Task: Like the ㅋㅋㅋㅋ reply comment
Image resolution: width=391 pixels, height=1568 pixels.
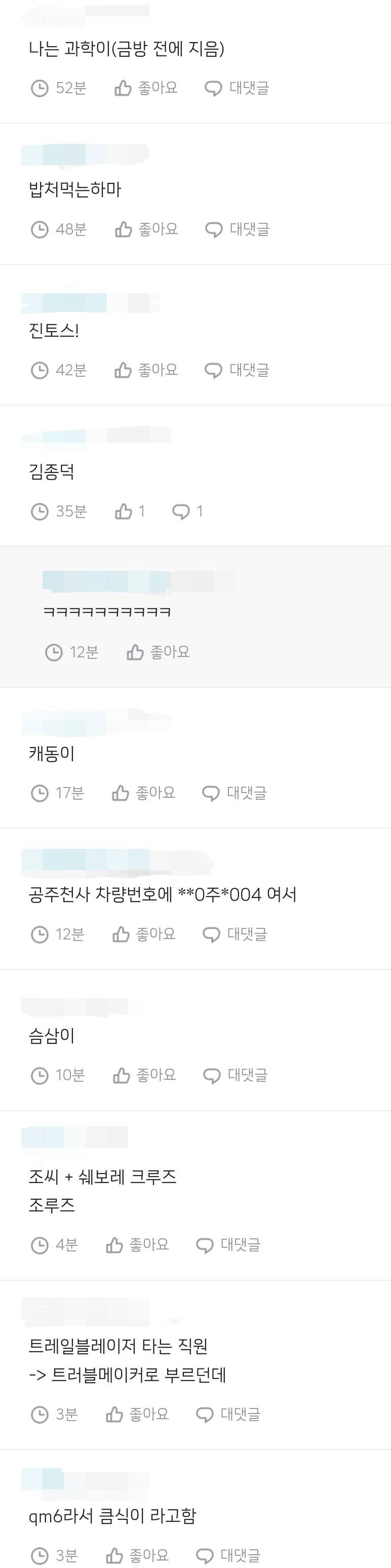Action: click(x=159, y=652)
